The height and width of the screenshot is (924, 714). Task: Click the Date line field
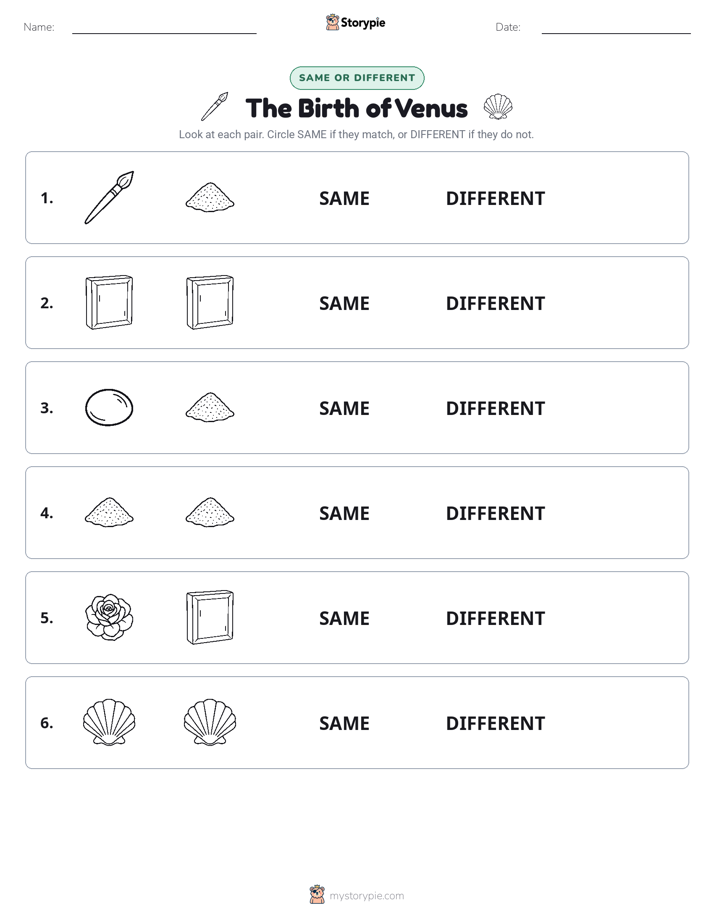(x=616, y=27)
